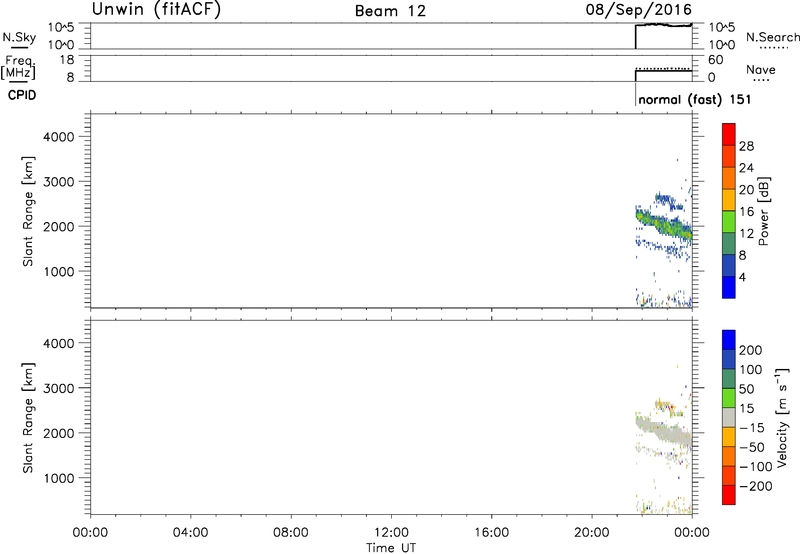800x554 pixels.
Task: Click the noise sky trace in top panel
Action: tap(663, 25)
